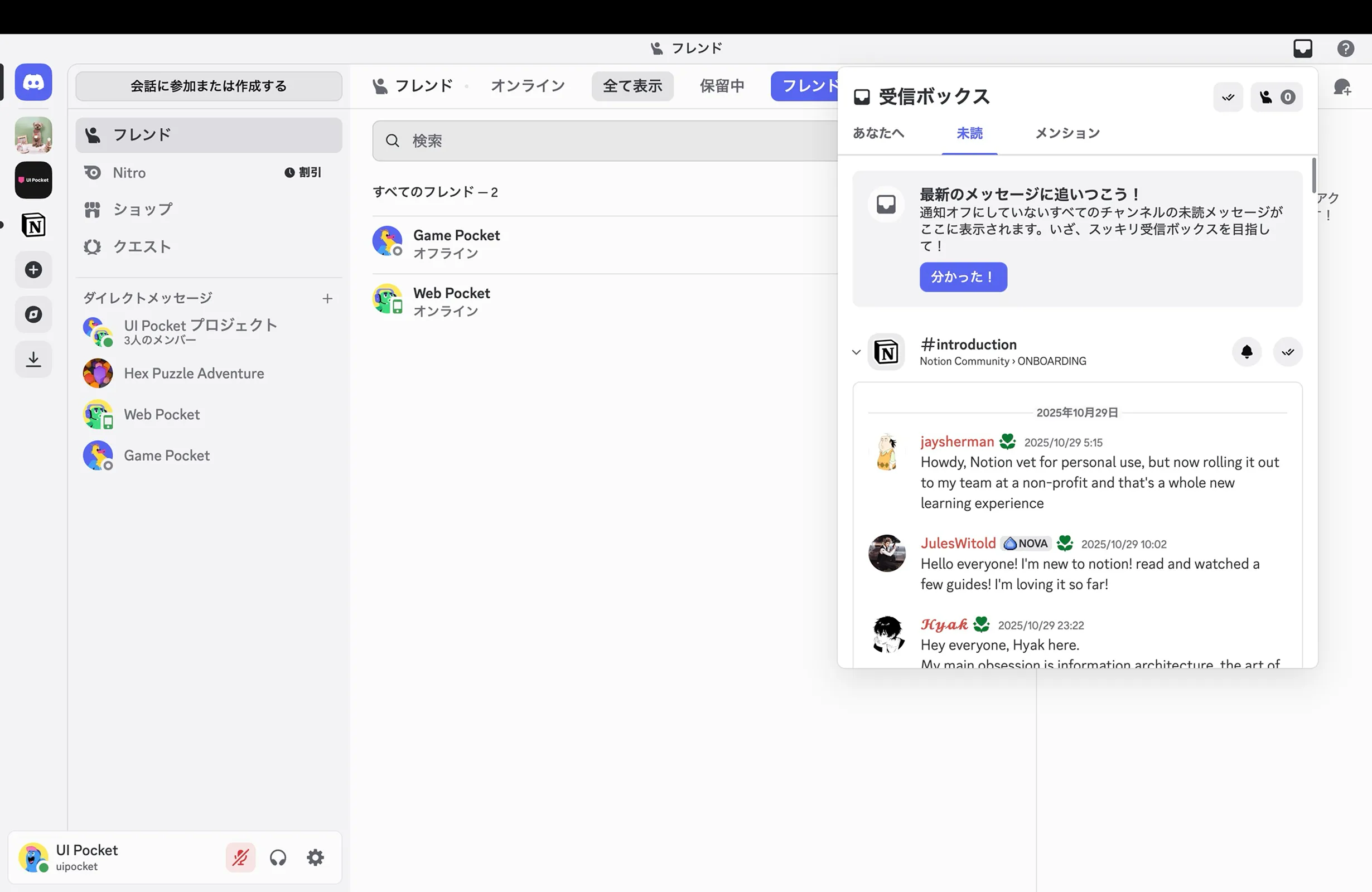Select Game Pocket in friends list
The width and height of the screenshot is (1372, 892).
point(605,243)
